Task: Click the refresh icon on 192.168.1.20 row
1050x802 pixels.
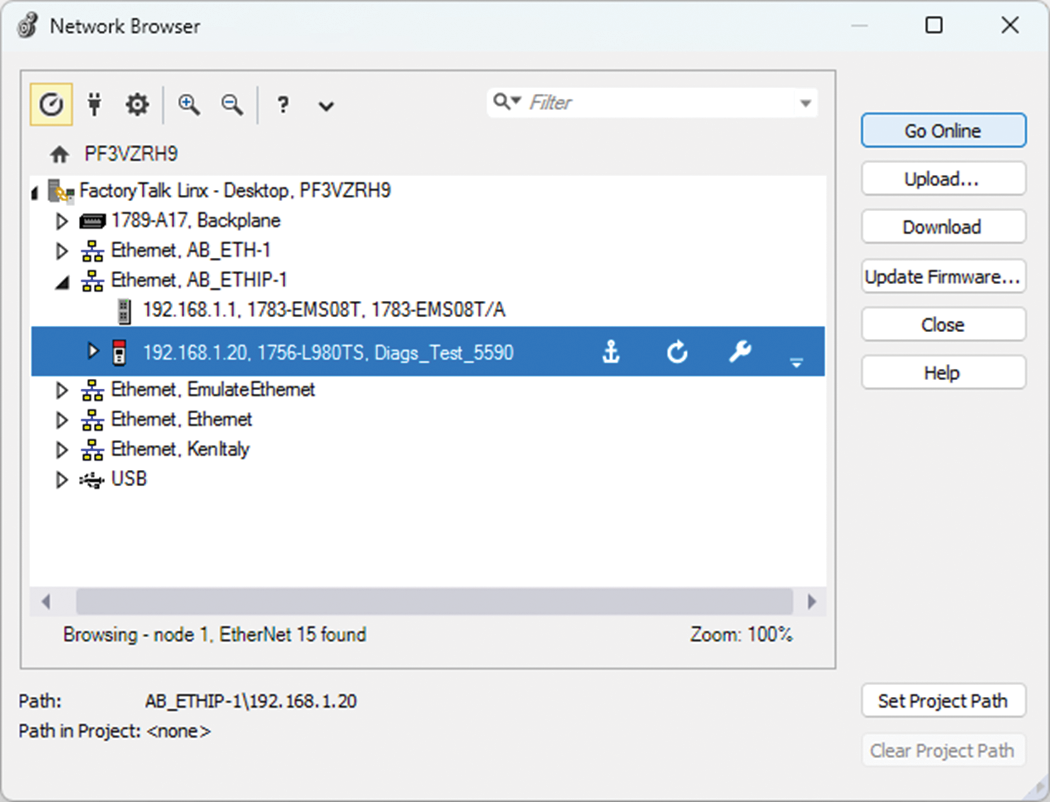Action: (x=677, y=352)
